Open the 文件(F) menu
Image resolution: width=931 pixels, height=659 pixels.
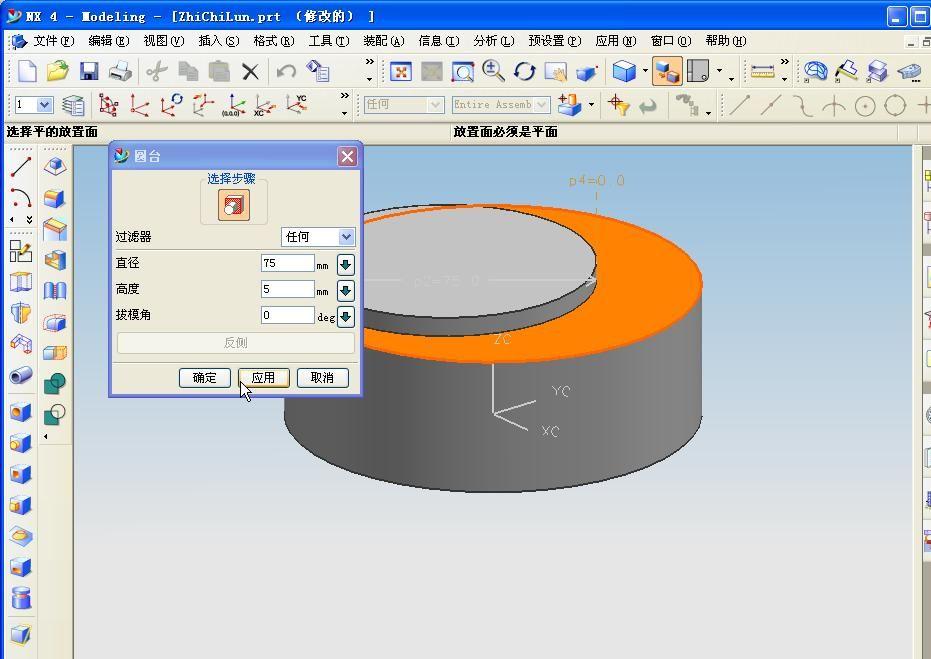pyautogui.click(x=52, y=41)
